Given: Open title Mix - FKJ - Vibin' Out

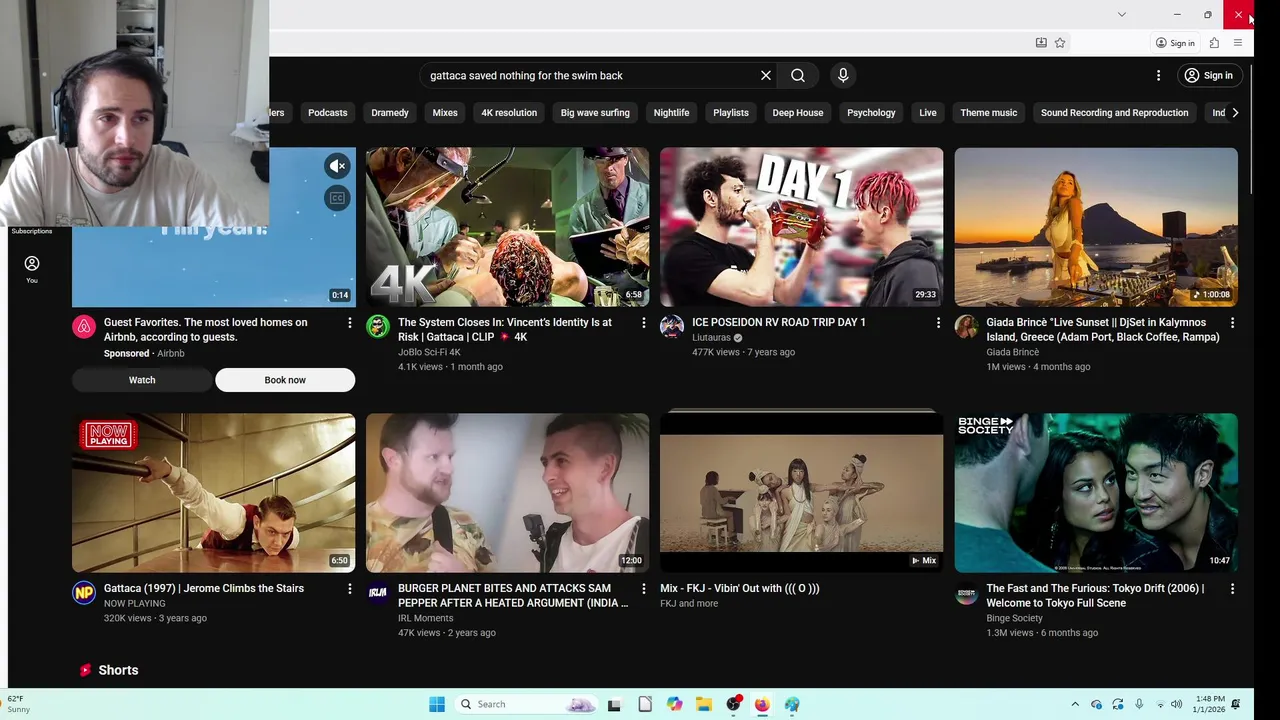Looking at the screenshot, I should pyautogui.click(x=740, y=588).
